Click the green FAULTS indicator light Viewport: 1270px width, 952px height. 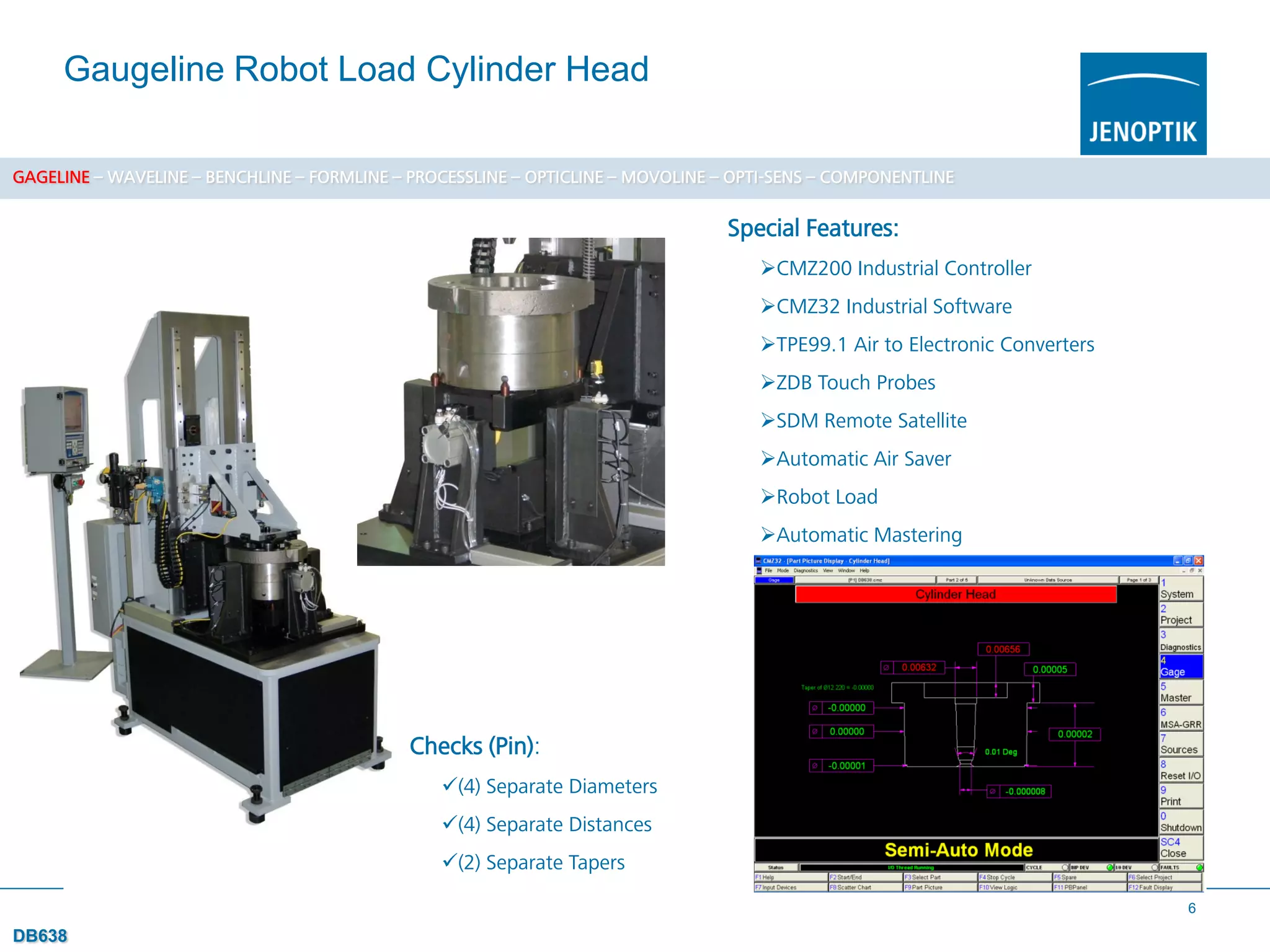click(1199, 868)
